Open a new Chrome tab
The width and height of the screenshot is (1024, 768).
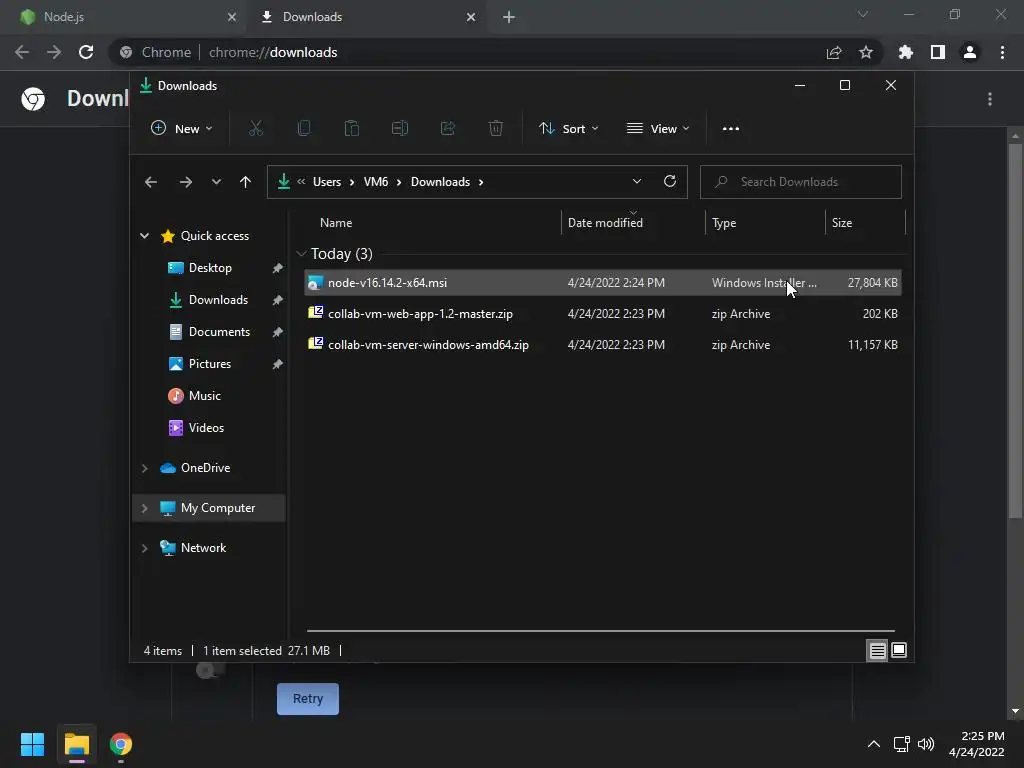tap(509, 17)
